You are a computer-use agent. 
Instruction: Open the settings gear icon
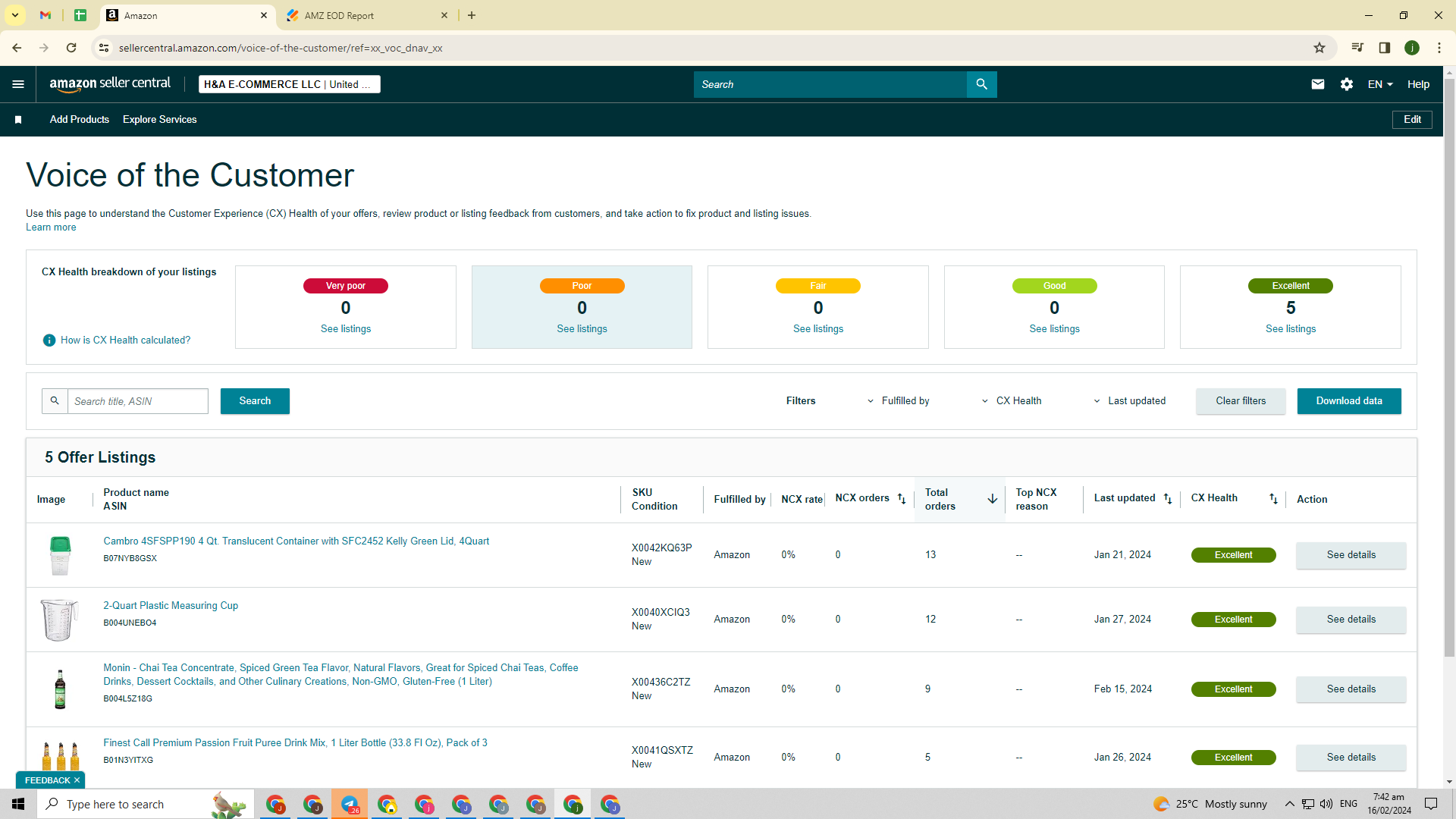coord(1347,84)
